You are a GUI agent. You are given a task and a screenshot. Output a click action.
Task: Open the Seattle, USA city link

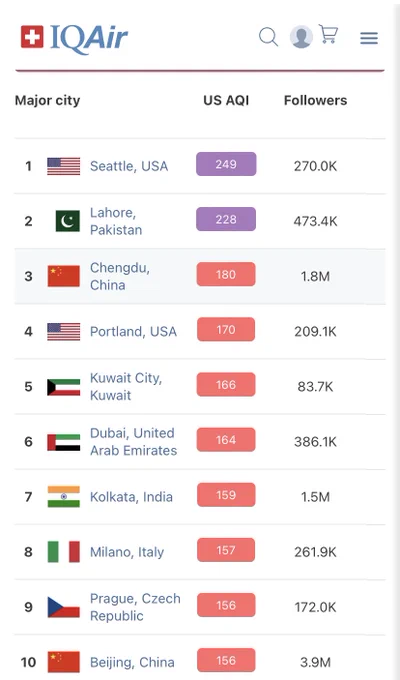[129, 166]
